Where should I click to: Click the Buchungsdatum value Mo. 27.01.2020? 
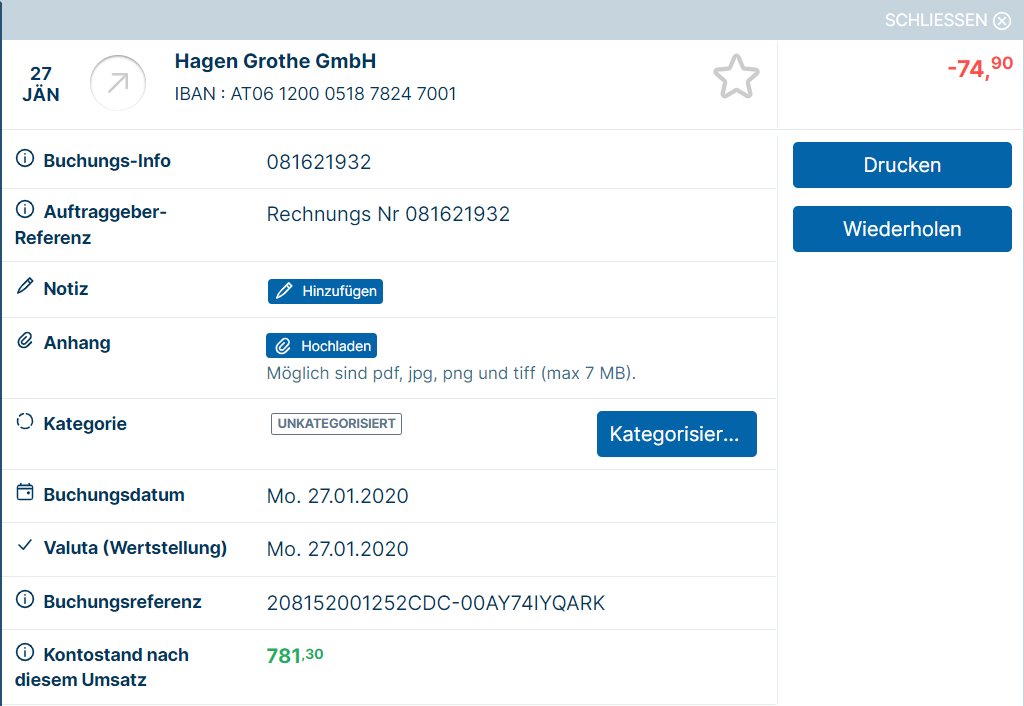(337, 496)
